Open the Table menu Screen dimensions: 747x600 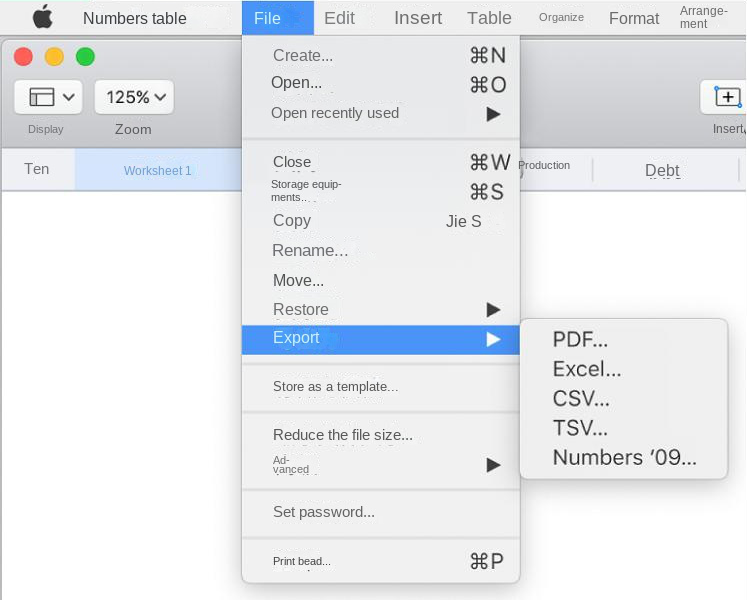click(x=489, y=18)
